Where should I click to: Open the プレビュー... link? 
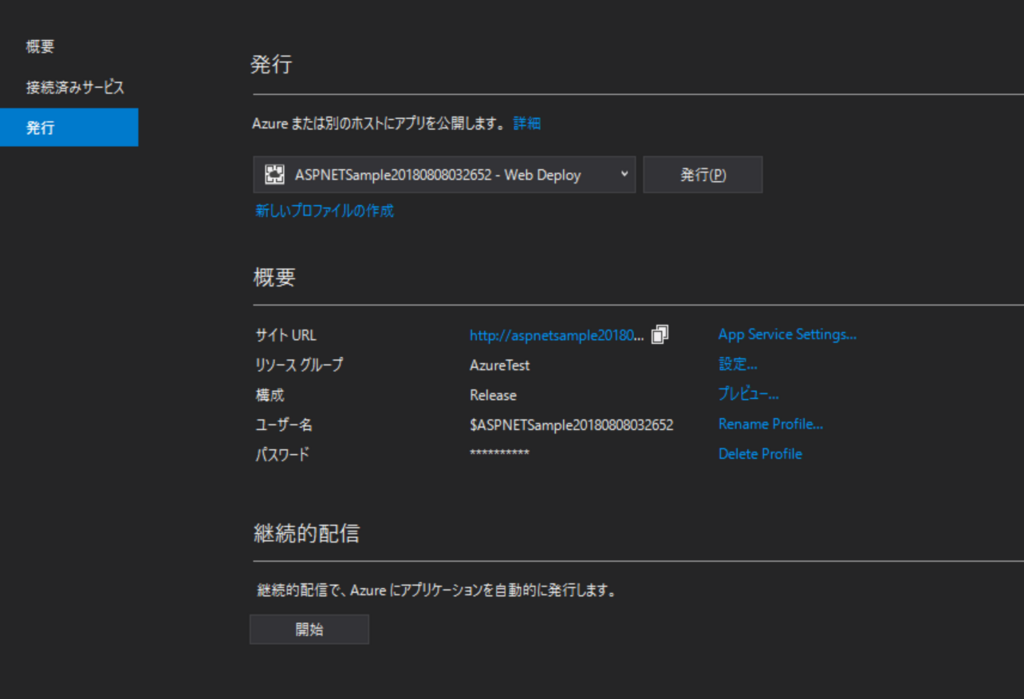(747, 393)
